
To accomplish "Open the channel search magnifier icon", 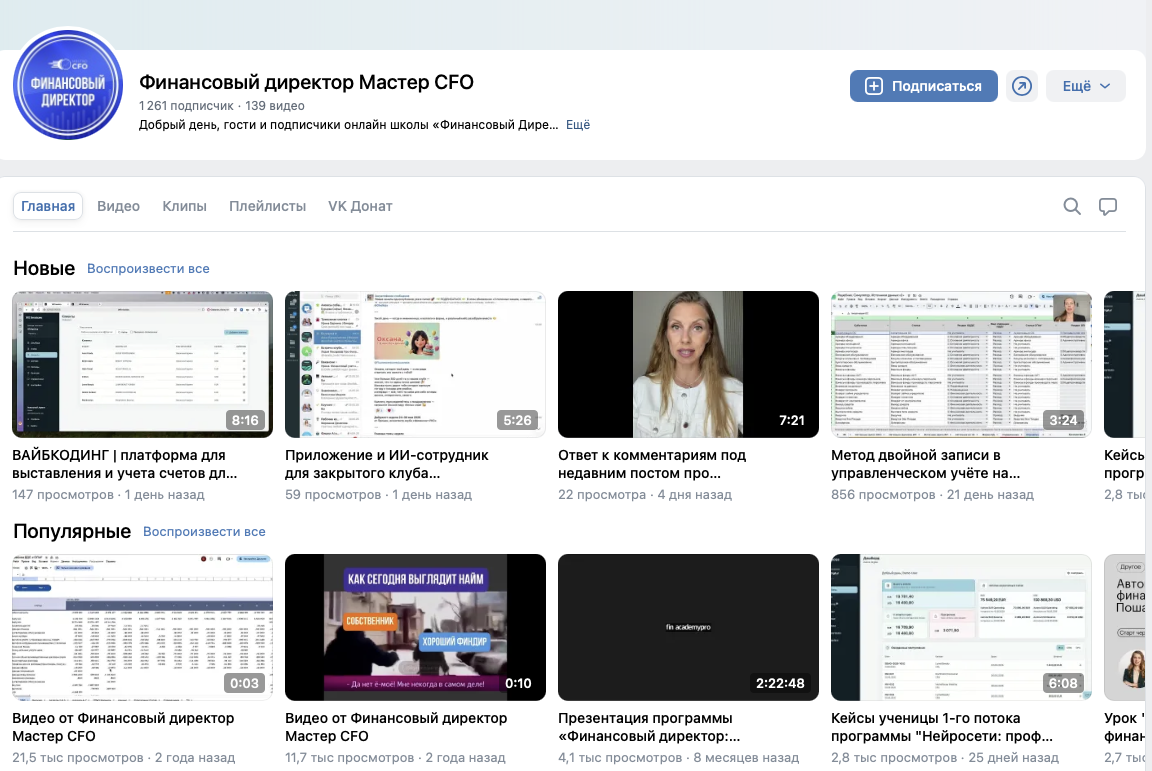I will 1072,207.
